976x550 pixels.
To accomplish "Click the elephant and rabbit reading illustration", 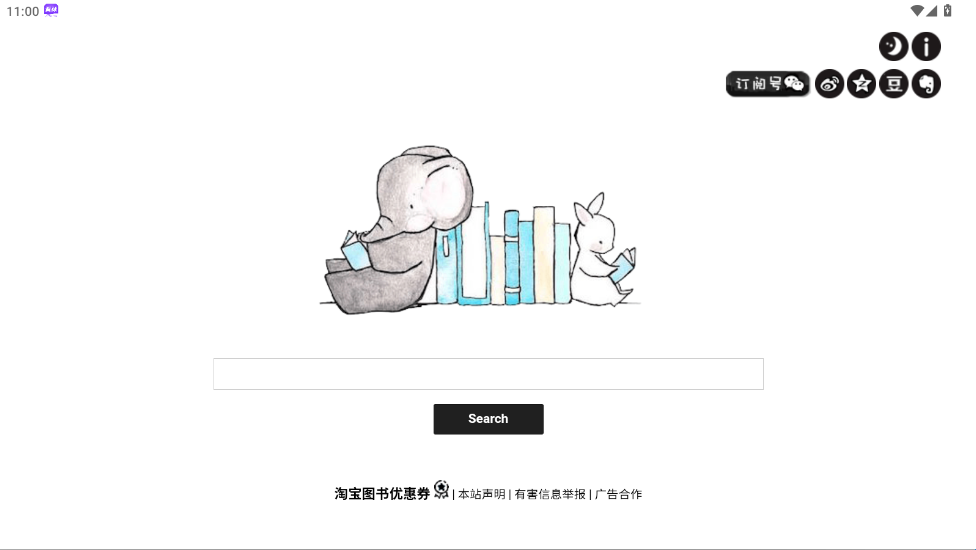I will point(480,230).
